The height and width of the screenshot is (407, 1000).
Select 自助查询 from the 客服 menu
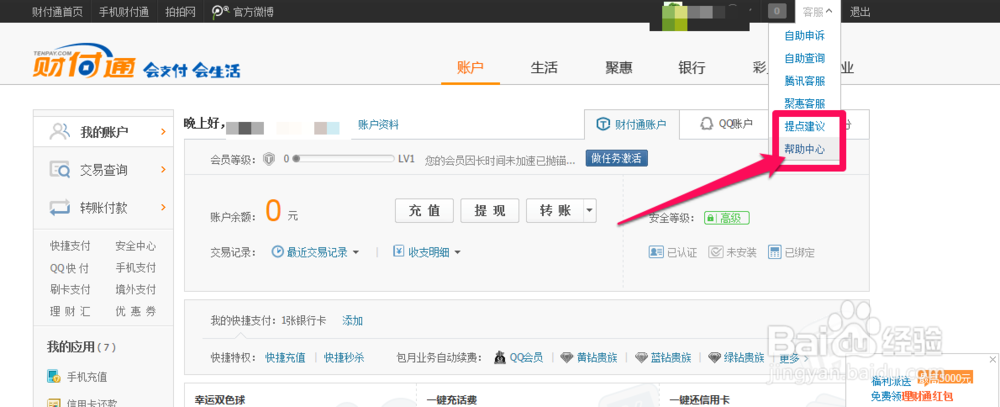[x=804, y=58]
